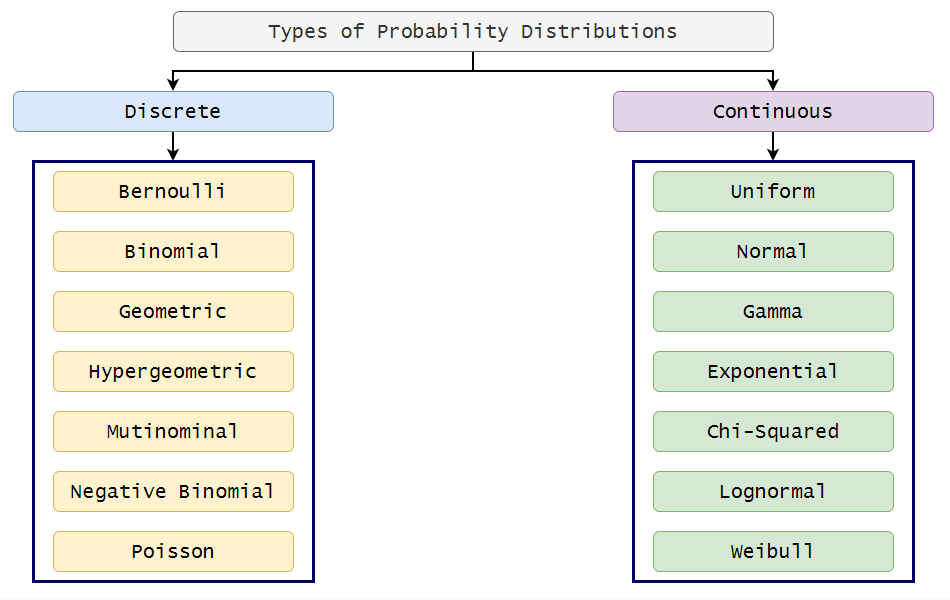Click the Chi-Squared box
950x600 pixels.
(773, 431)
